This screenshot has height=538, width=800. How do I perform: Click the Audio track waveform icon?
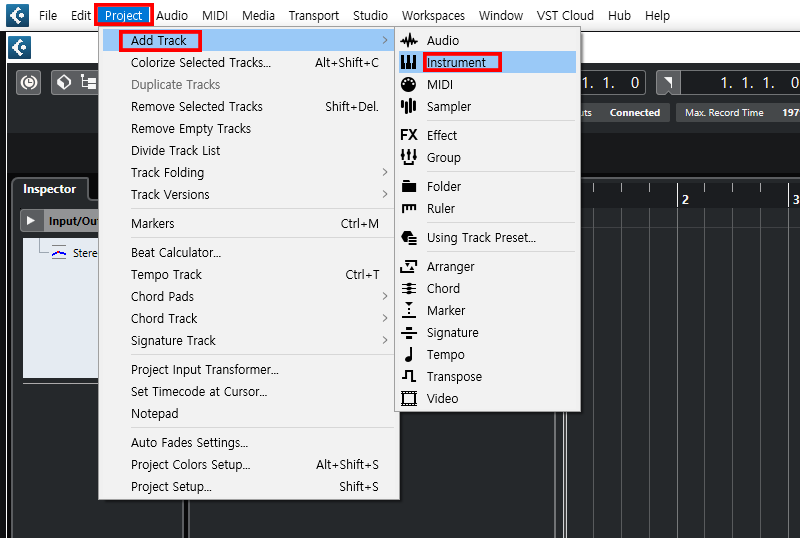click(x=409, y=40)
